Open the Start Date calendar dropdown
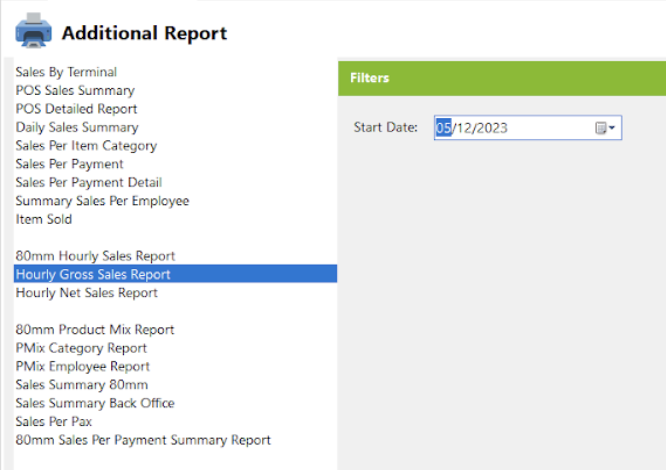The image size is (666, 470). tap(605, 128)
